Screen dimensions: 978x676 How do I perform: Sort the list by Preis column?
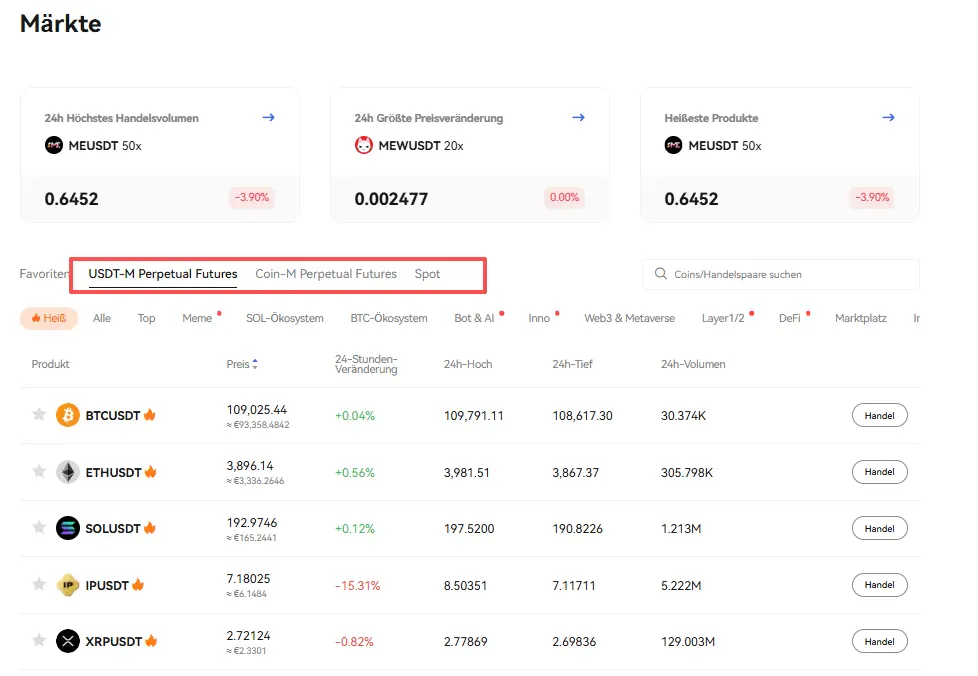coord(241,365)
